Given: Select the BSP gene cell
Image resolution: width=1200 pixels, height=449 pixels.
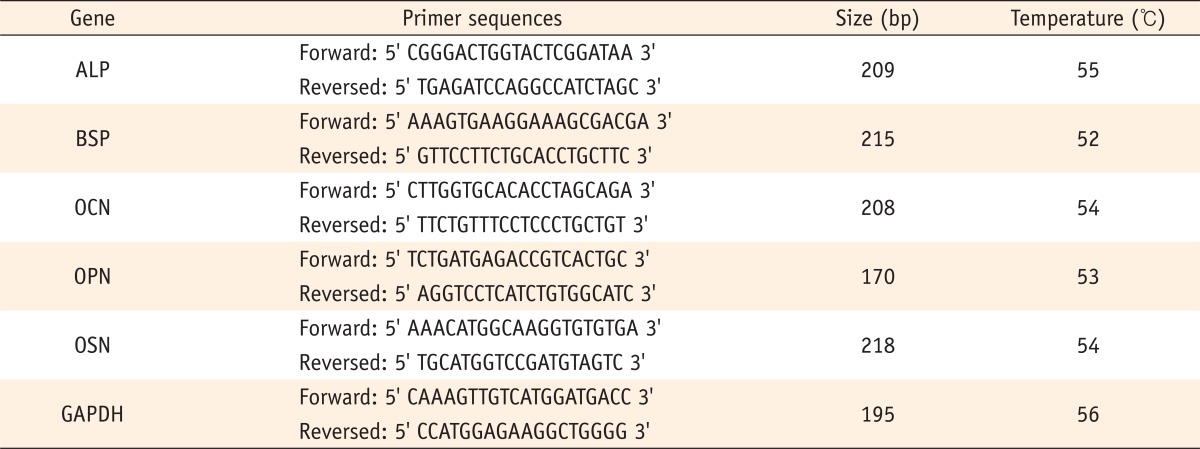Looking at the screenshot, I should [91, 139].
